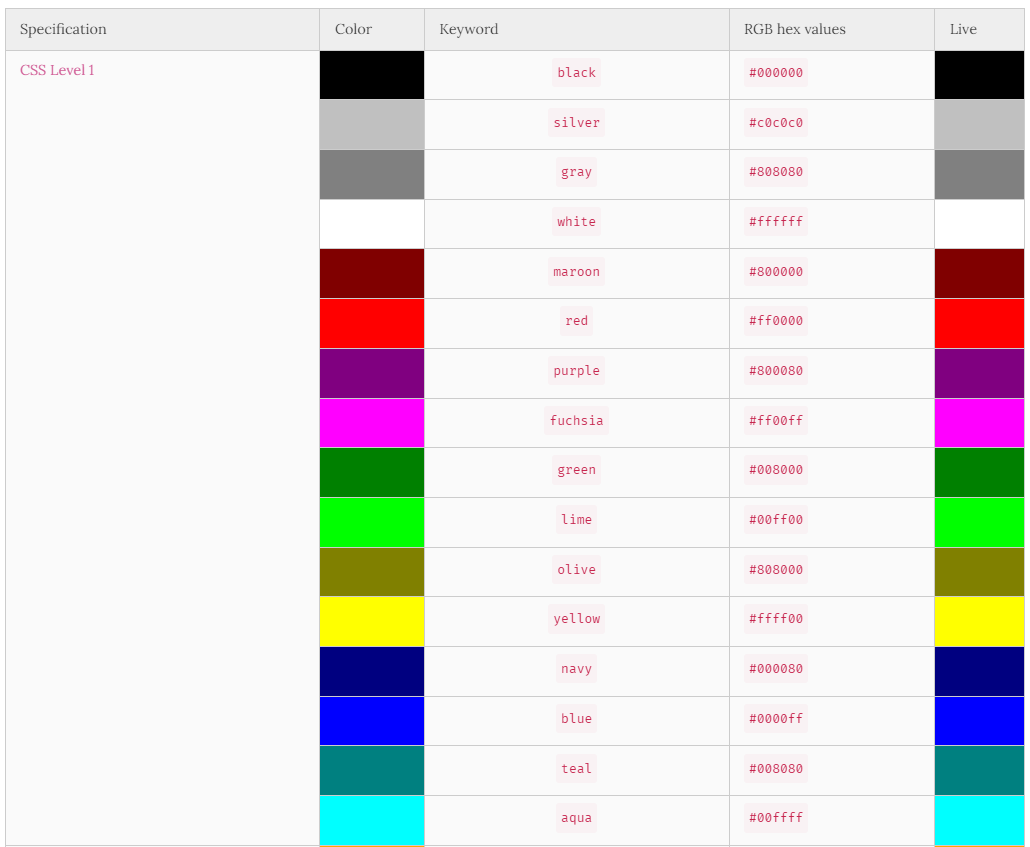This screenshot has width=1030, height=847.
Task: Click the 'navy' keyword code
Action: 576,668
